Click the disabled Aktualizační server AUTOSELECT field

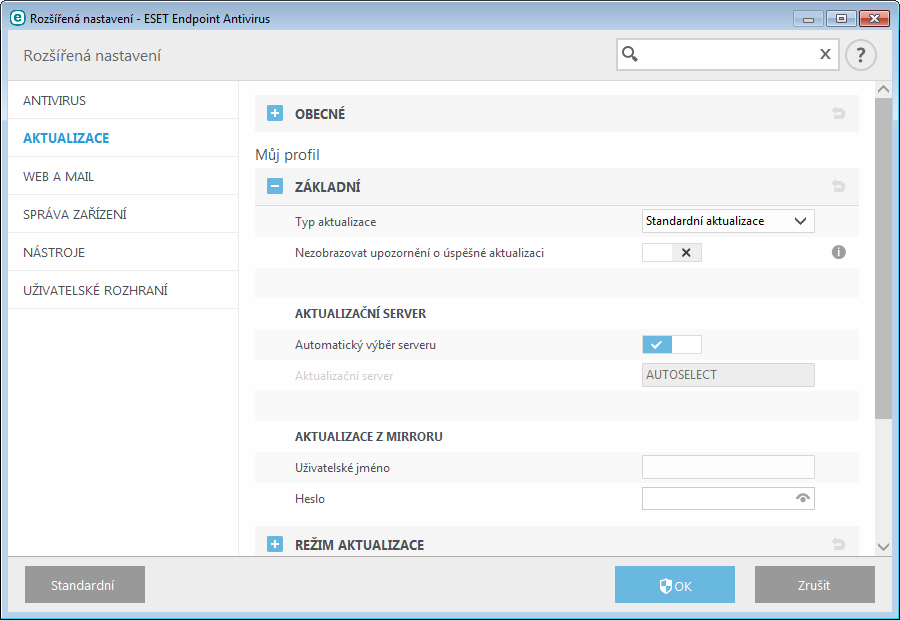click(x=728, y=375)
